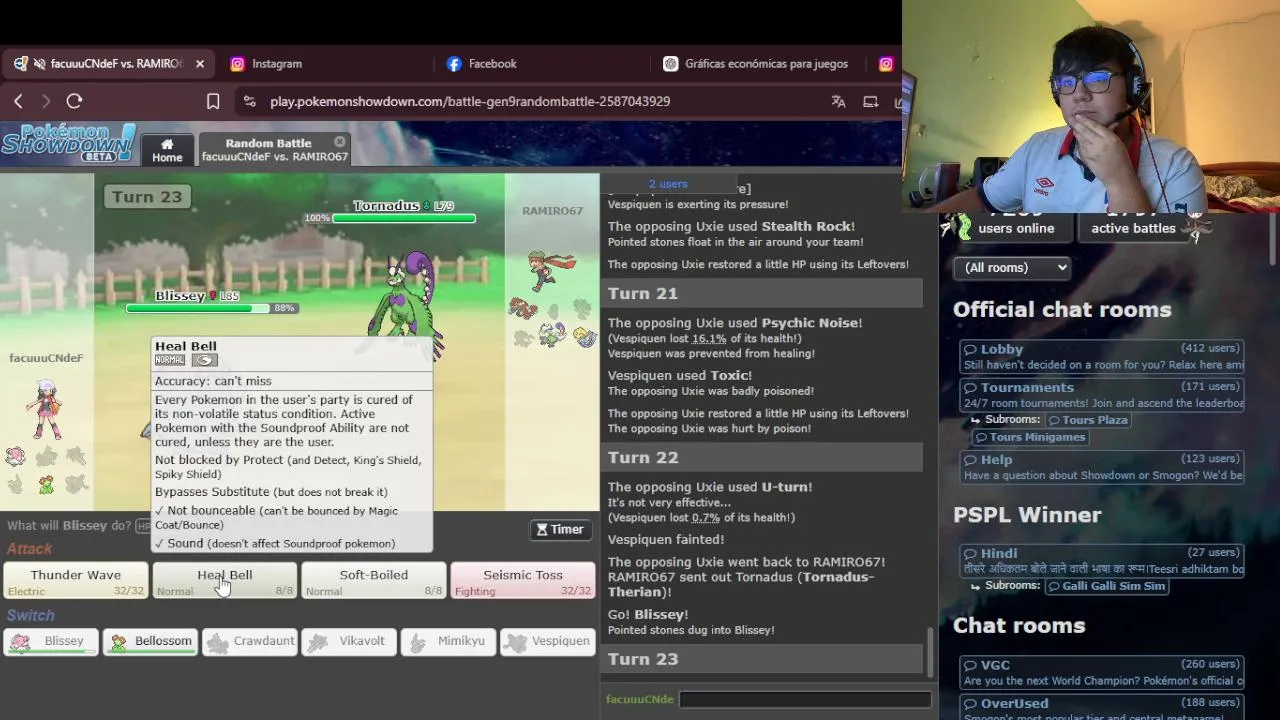This screenshot has height=720, width=1280.
Task: Click the facuuuCNdeF trainer sprite
Action: coord(46,409)
